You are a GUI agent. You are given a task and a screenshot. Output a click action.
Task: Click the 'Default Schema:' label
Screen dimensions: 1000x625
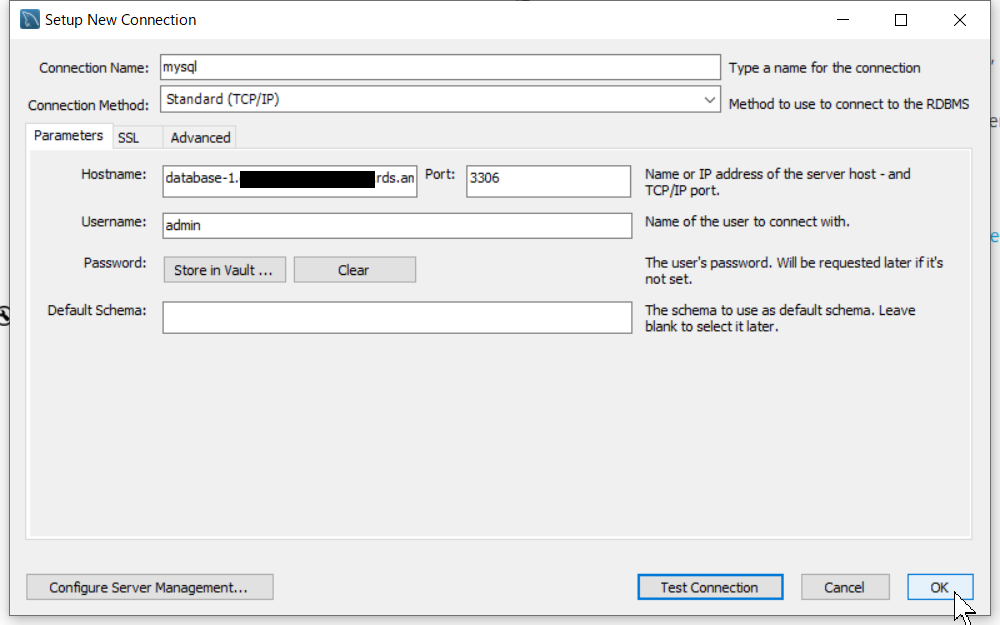pos(97,311)
